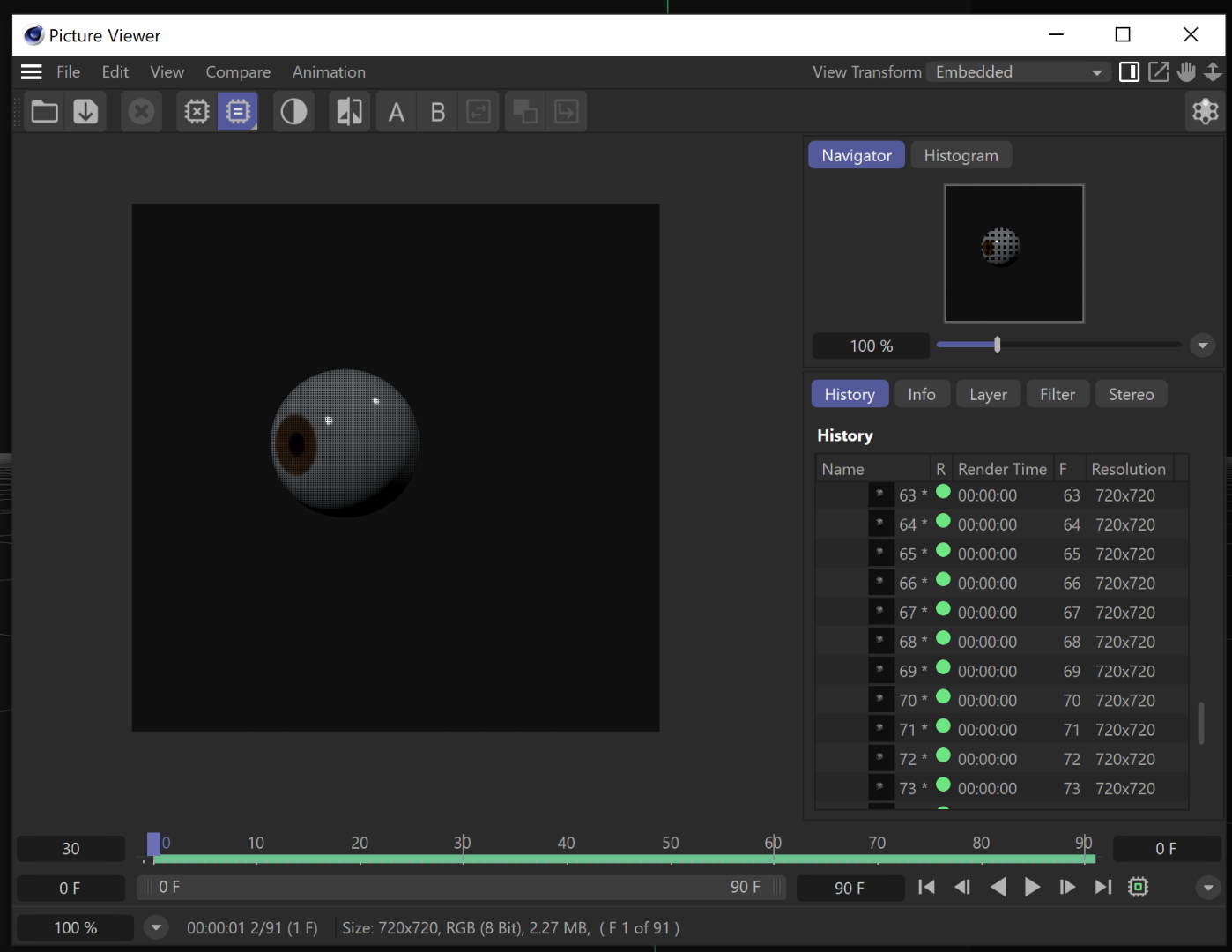Click the swap images compare icon
The width and height of the screenshot is (1232, 952).
point(479,111)
